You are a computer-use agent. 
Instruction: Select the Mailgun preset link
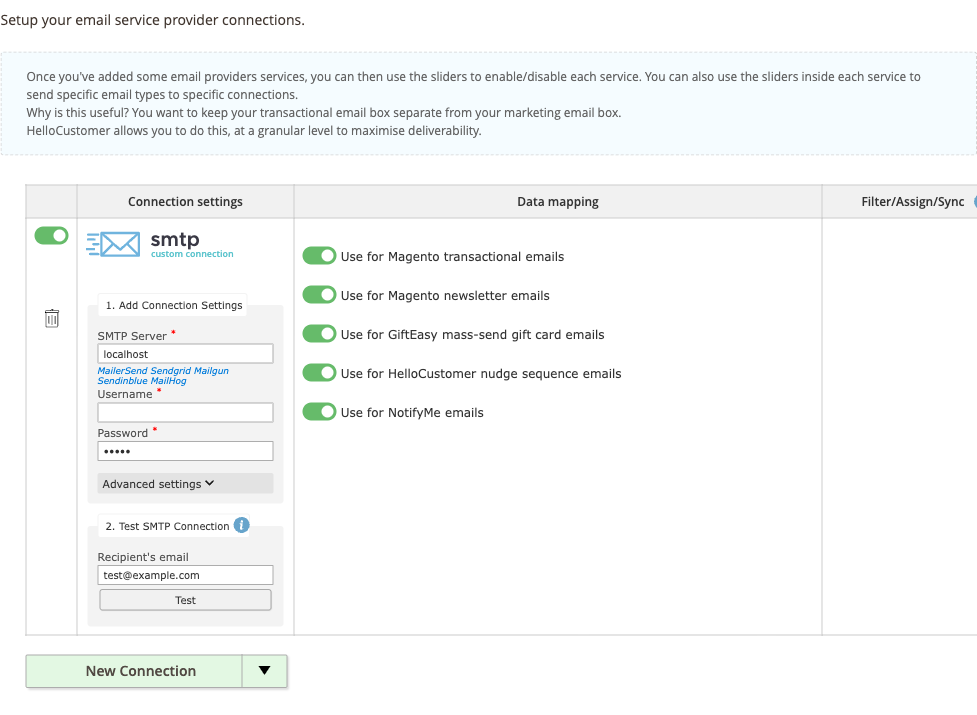pyautogui.click(x=211, y=371)
